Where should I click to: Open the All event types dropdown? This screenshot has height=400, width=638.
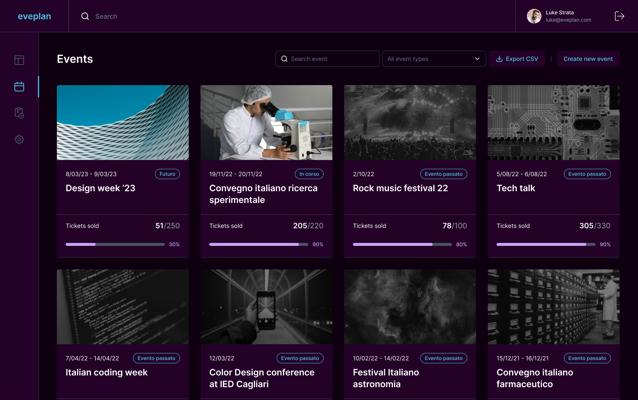[434, 59]
